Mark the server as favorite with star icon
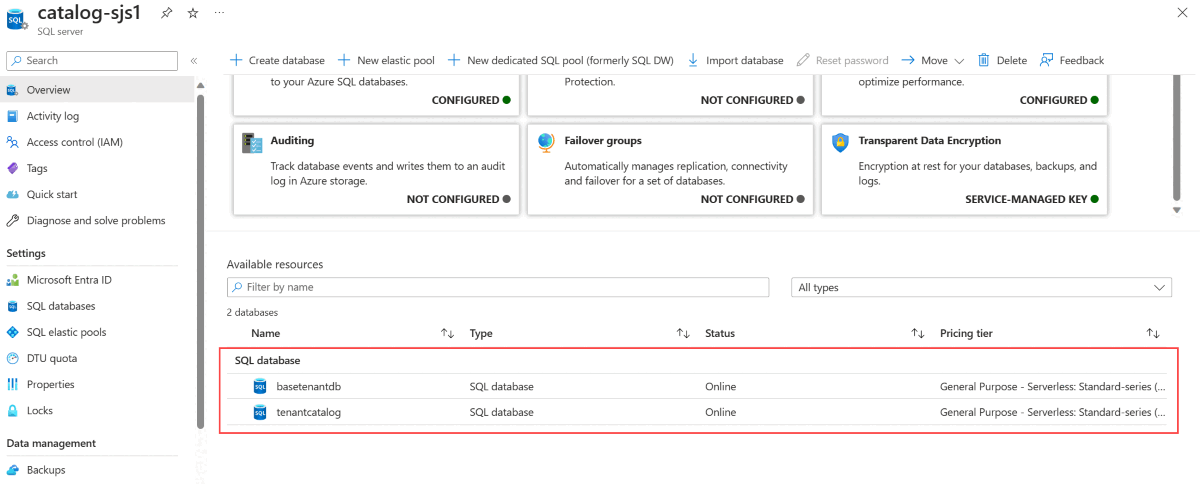Viewport: 1200px width, 484px height. point(193,13)
